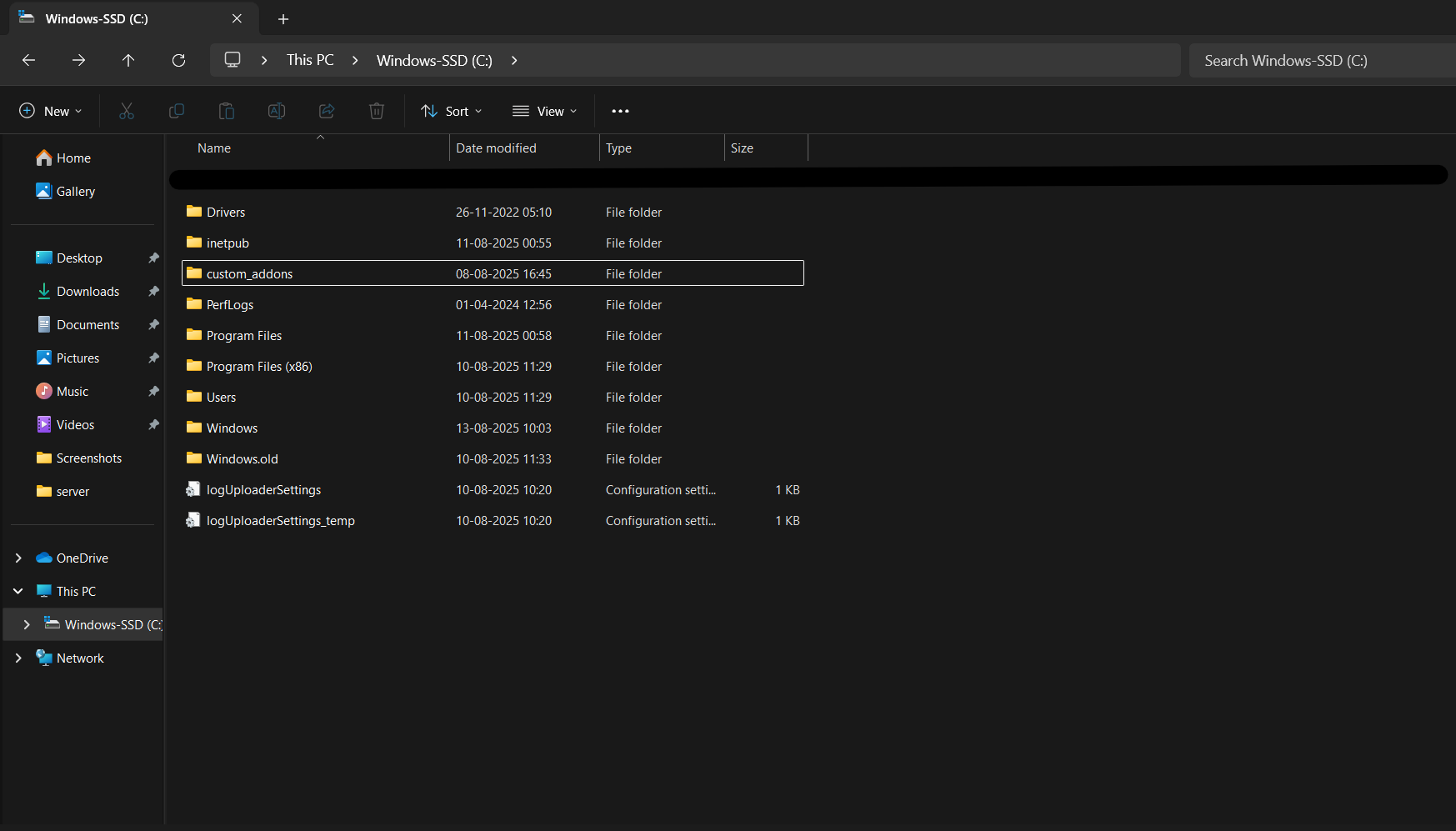The height and width of the screenshot is (831, 1456).
Task: Select the Windows-SSD (C:) tab title
Action: [97, 18]
